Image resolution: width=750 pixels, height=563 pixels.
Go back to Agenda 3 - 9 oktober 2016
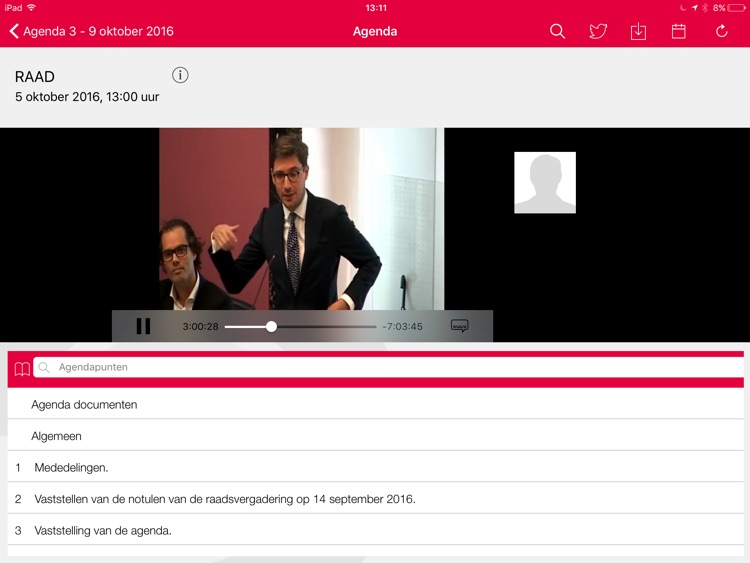click(91, 32)
